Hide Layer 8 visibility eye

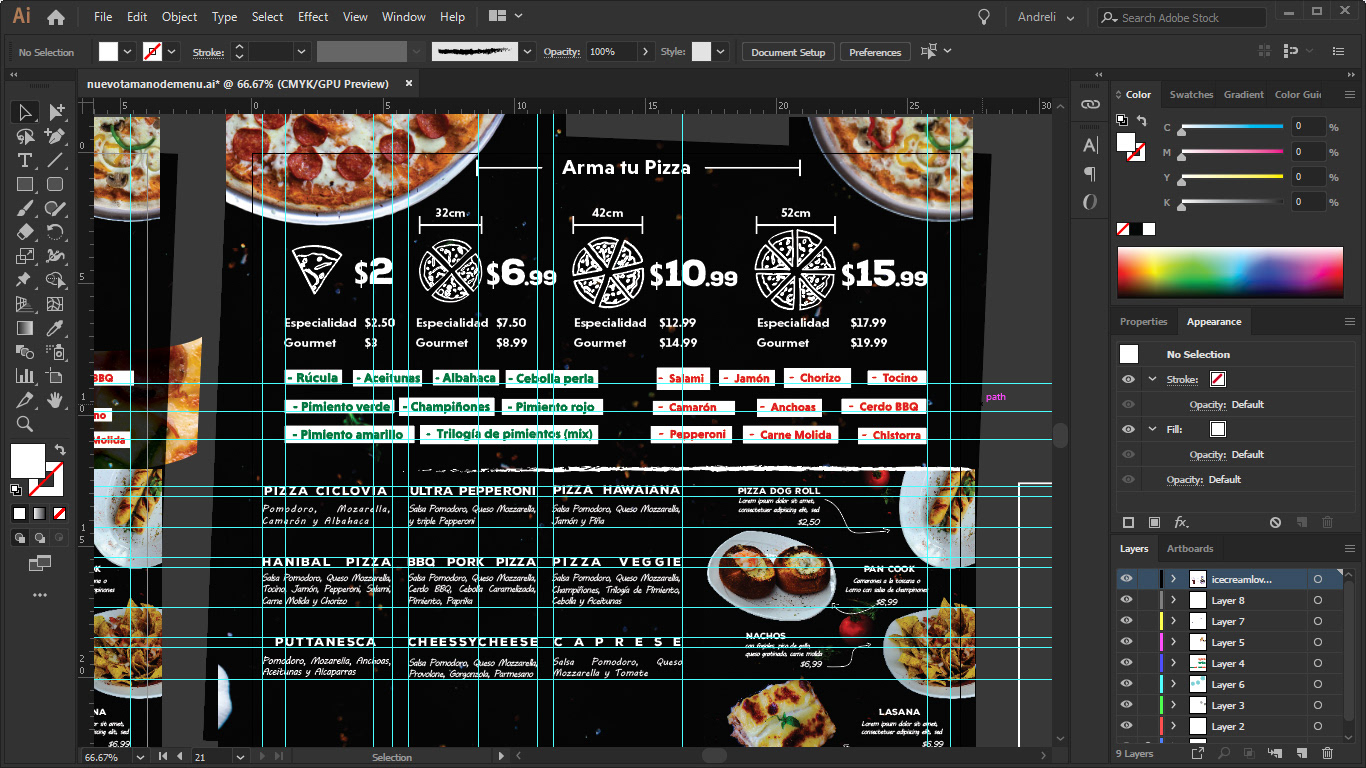[x=1127, y=600]
